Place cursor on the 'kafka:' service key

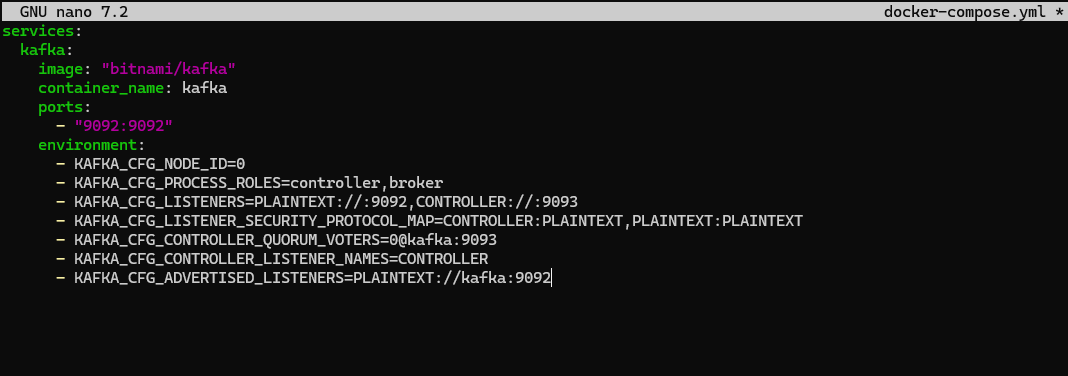coord(46,50)
